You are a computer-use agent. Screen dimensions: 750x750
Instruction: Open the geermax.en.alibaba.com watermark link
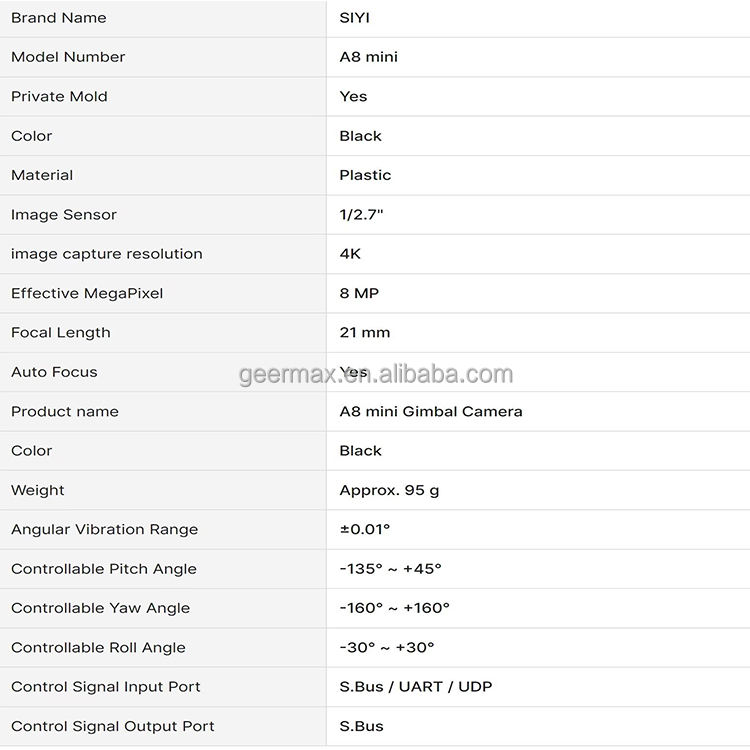point(376,375)
